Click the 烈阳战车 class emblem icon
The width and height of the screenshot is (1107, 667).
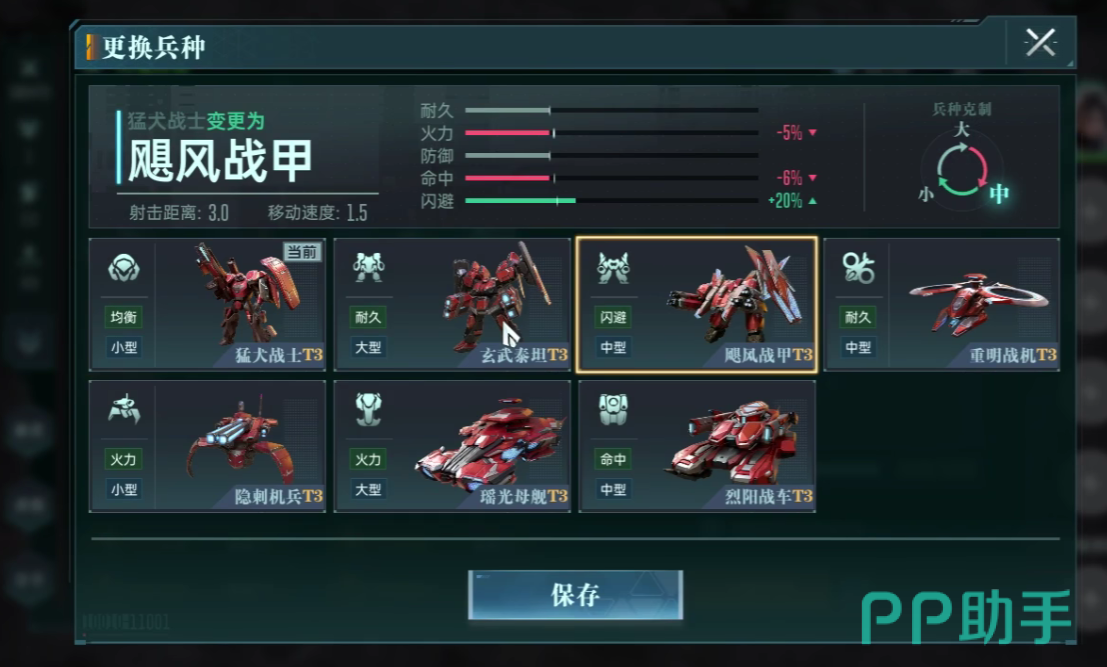[613, 409]
